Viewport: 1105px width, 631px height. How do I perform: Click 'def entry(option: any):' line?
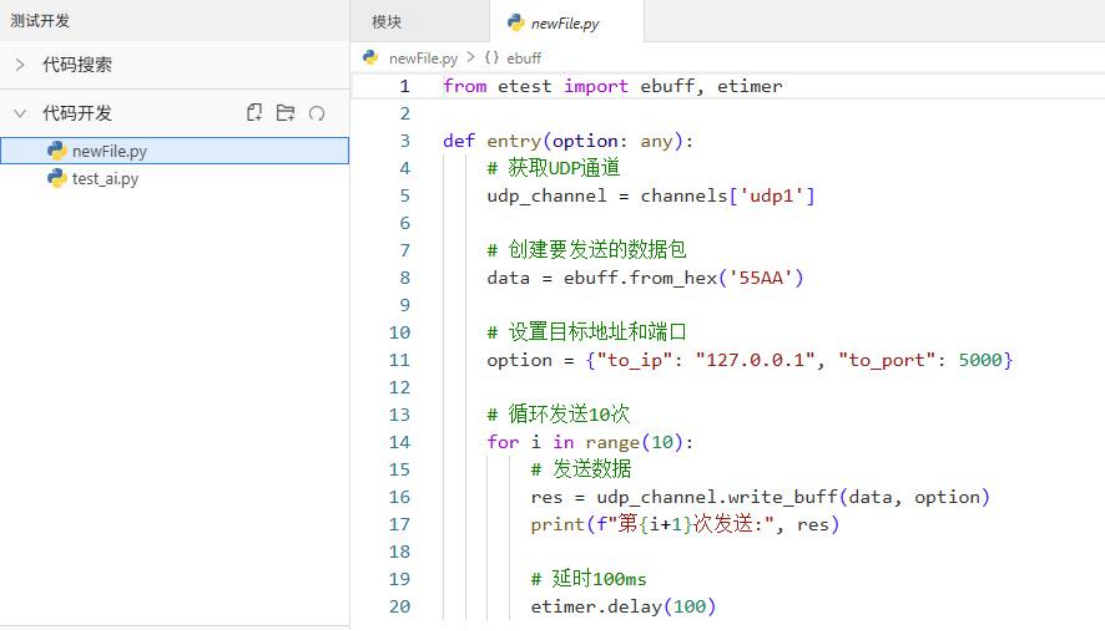[x=568, y=141]
